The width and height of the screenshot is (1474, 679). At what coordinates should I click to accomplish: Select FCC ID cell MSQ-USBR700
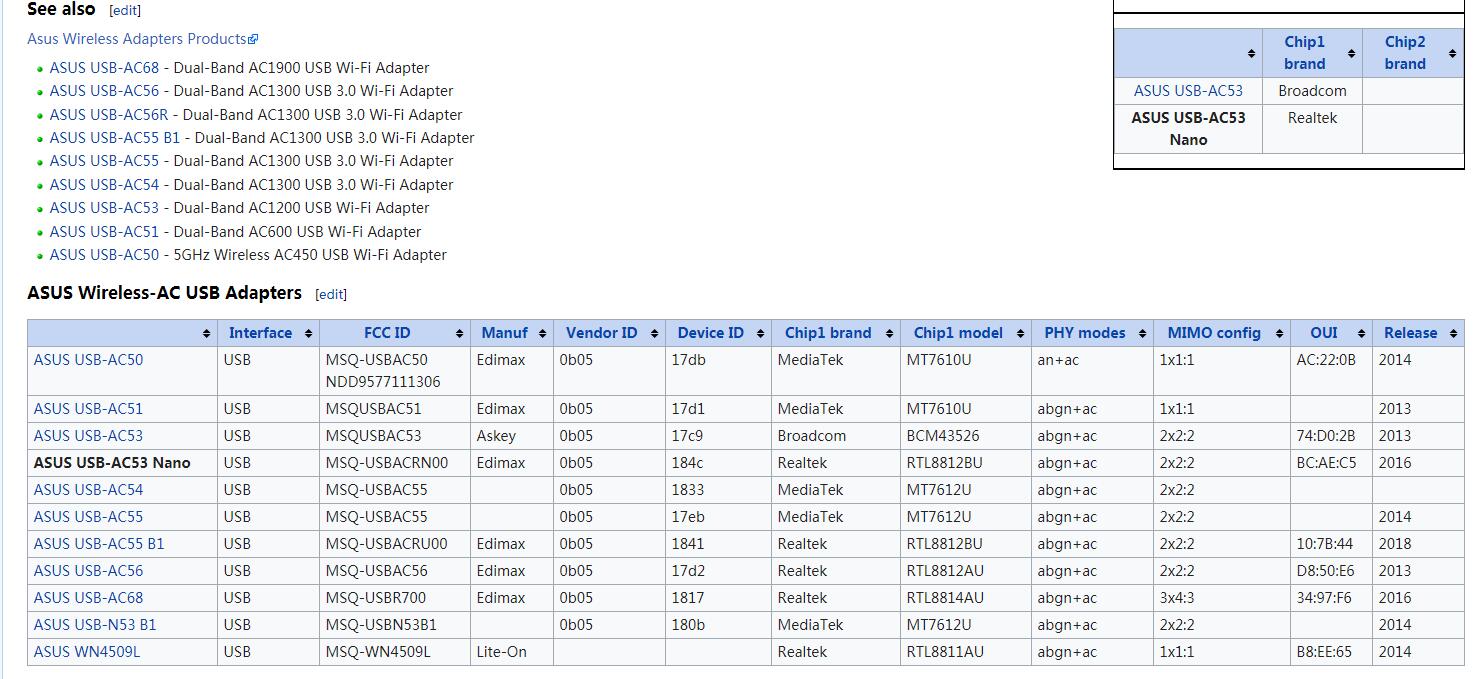coord(393,598)
